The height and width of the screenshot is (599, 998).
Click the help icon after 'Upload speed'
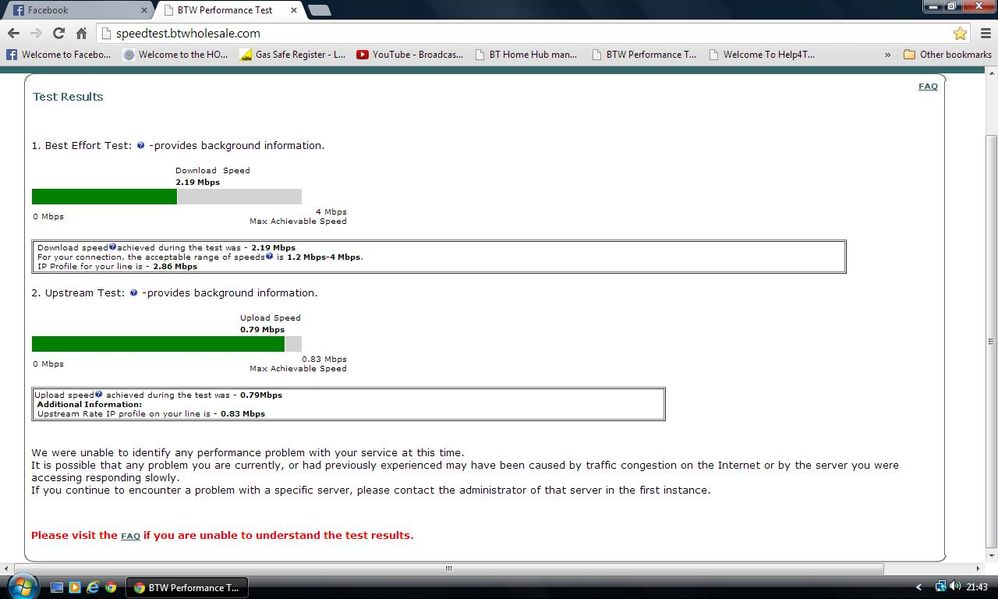point(99,395)
